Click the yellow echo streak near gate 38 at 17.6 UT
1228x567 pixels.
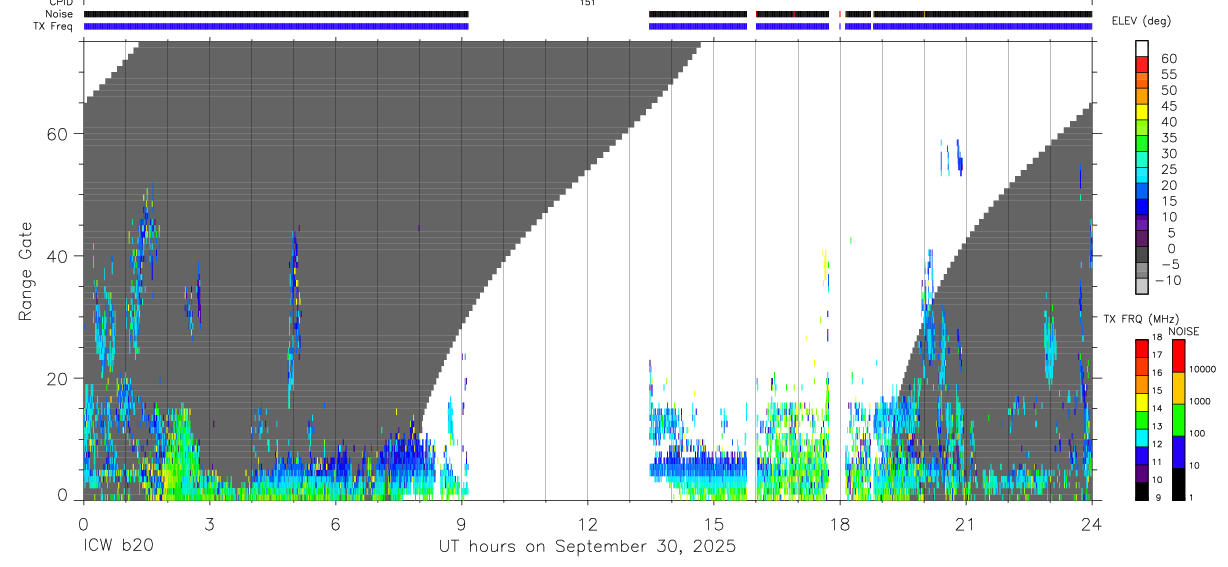point(825,267)
